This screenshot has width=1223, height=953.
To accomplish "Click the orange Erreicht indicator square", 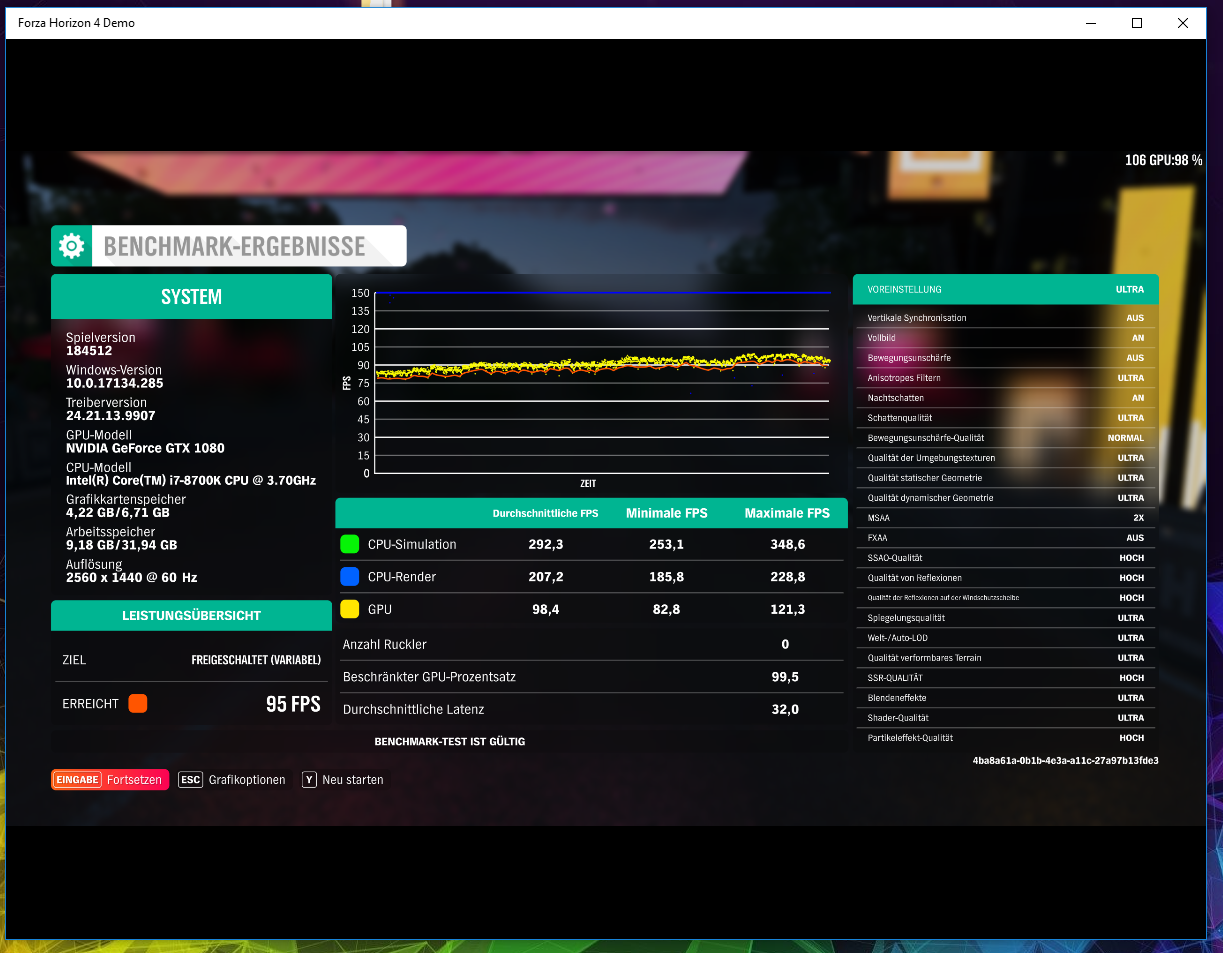I will (138, 703).
